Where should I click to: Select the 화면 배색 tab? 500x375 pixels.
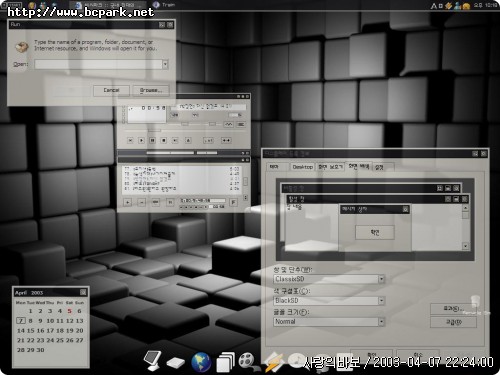(359, 166)
